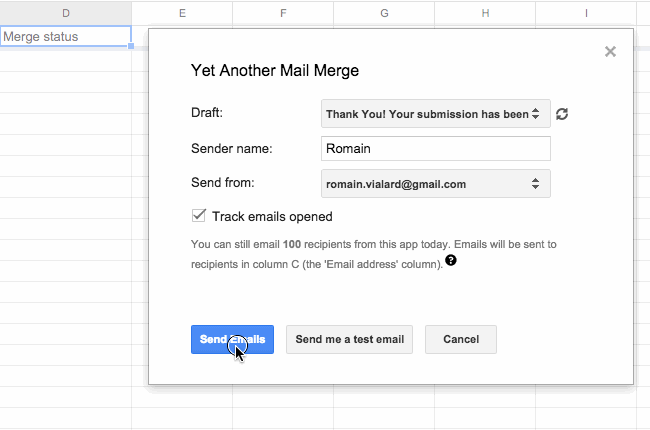Open the Draft dropdown

pyautogui.click(x=436, y=114)
